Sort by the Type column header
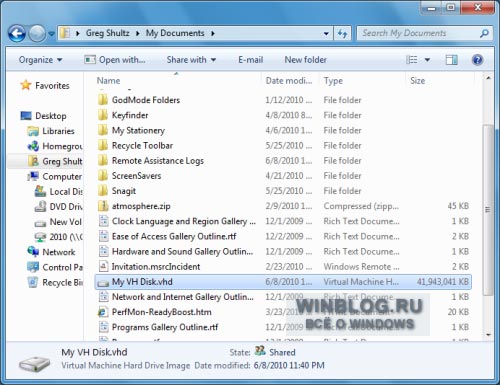The height and width of the screenshot is (385, 500). [x=333, y=81]
